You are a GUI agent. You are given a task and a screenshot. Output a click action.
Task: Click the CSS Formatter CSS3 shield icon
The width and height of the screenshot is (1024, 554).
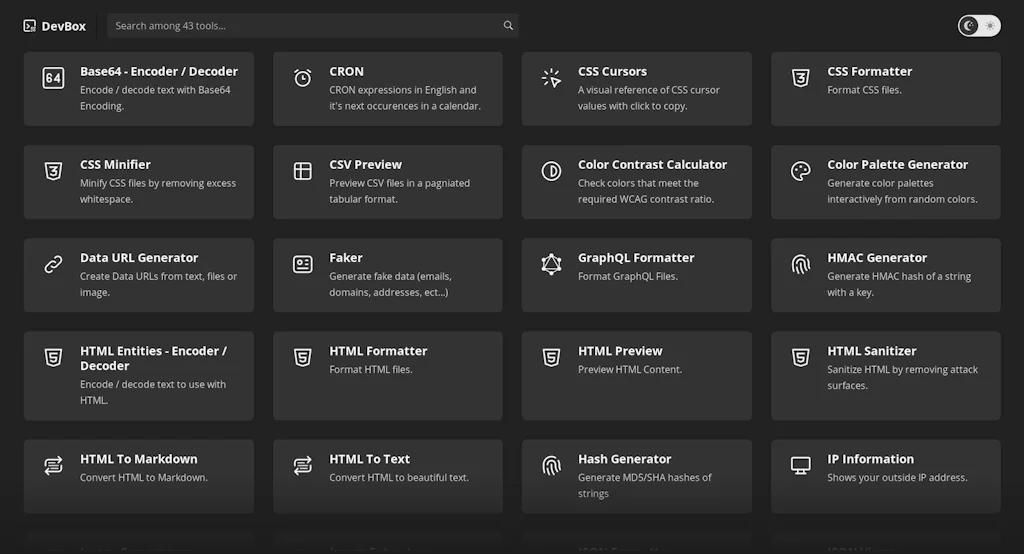click(x=801, y=78)
